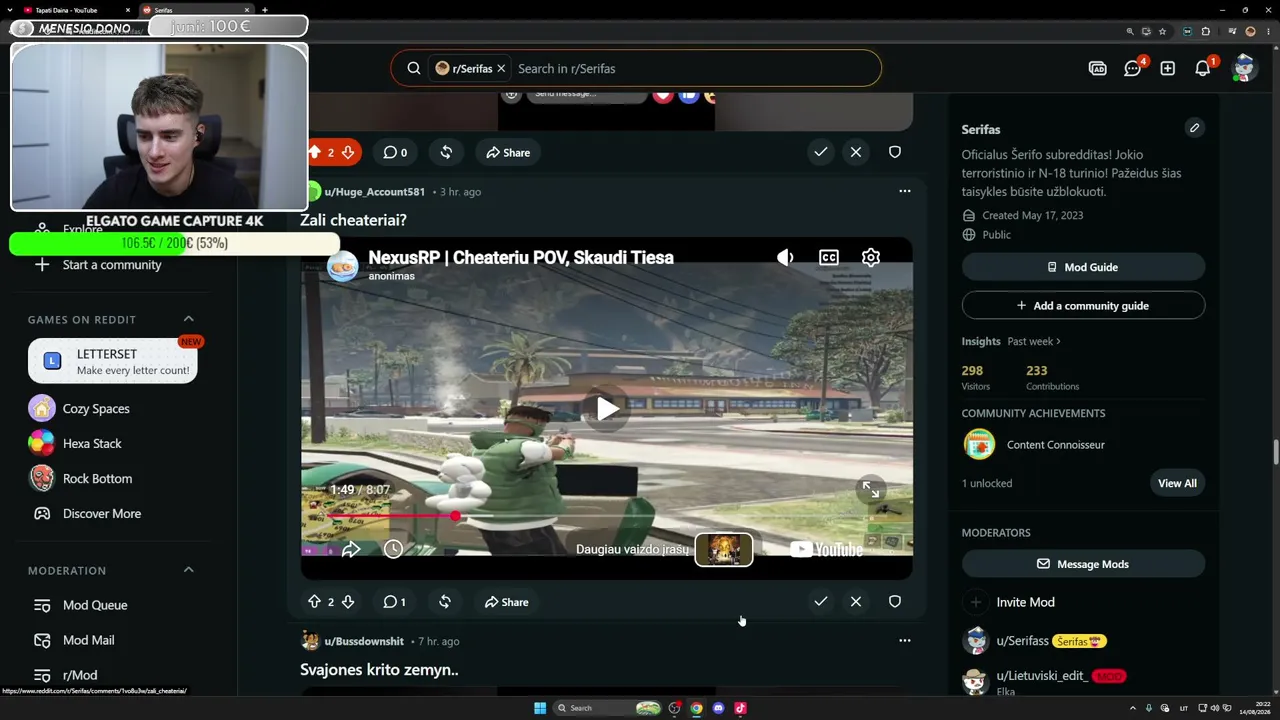Remove the "Zali cheateriai?" post with X
The height and width of the screenshot is (720, 1280).
click(x=856, y=602)
